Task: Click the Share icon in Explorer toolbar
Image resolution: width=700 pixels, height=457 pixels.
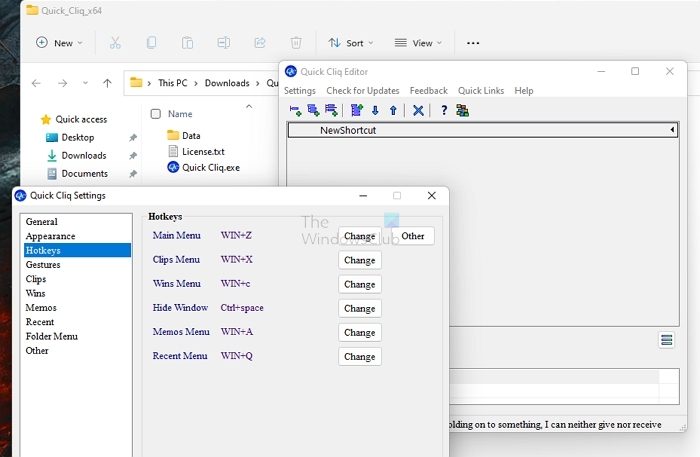Action: 260,43
